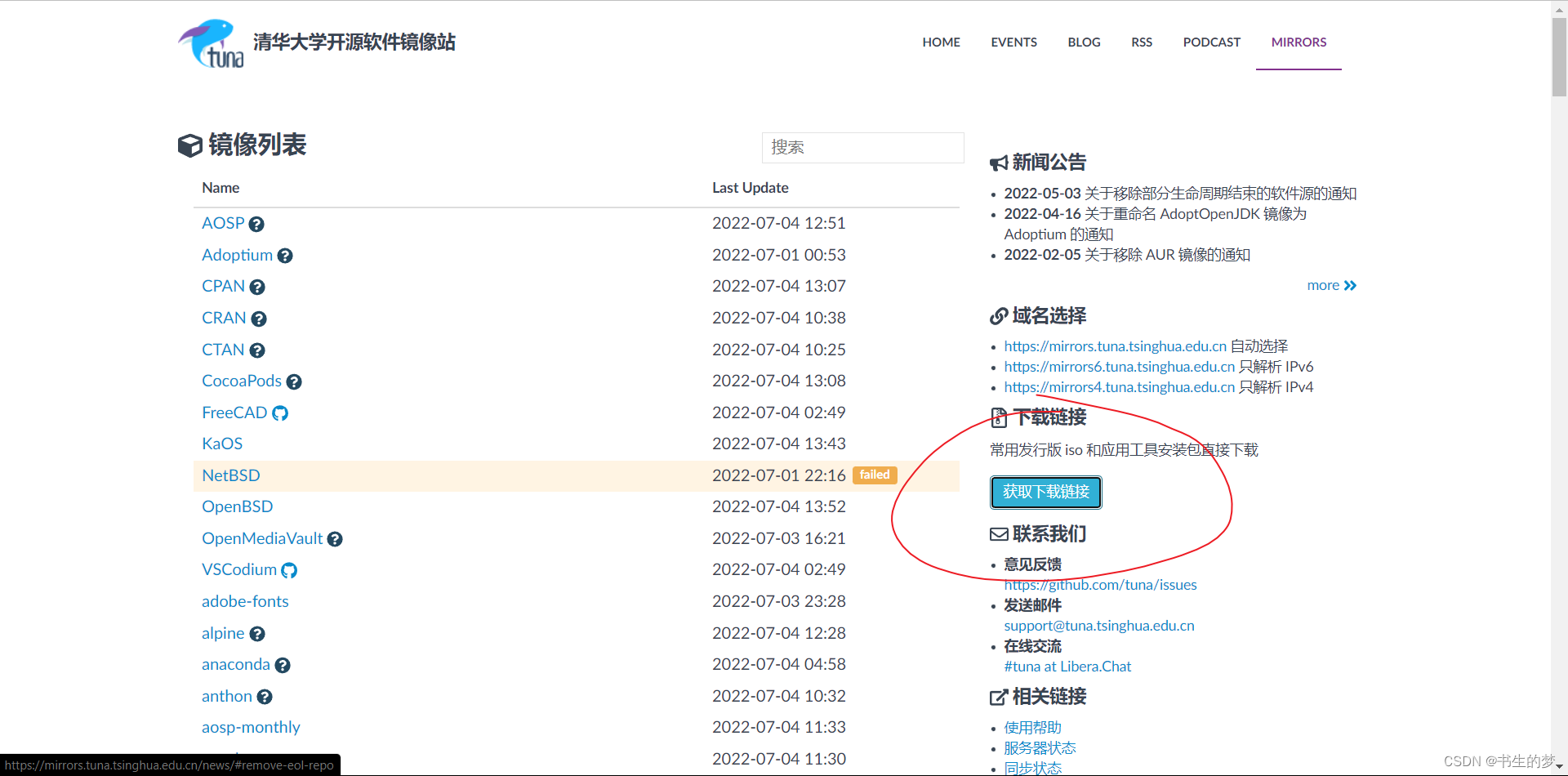Open the aosp-monthly mirror link
Screen dimensions: 1568x776
click(251, 727)
